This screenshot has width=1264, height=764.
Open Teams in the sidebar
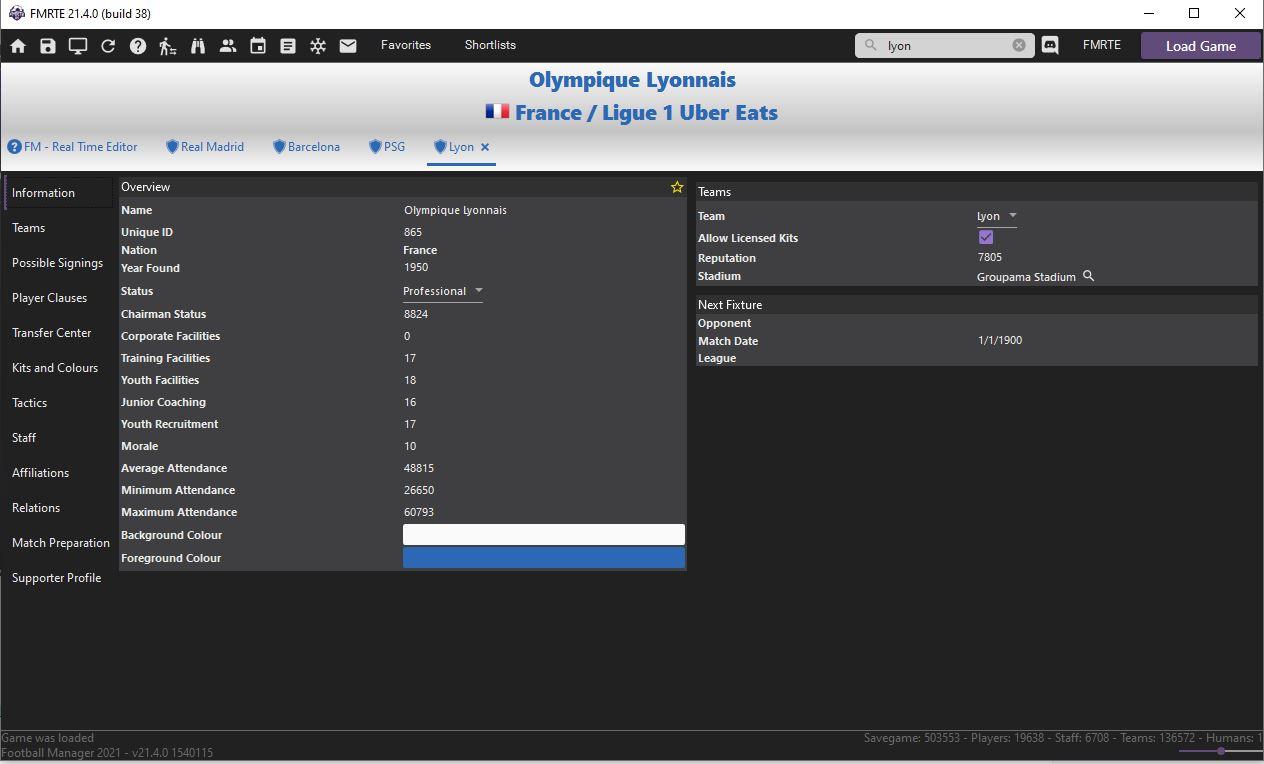28,228
